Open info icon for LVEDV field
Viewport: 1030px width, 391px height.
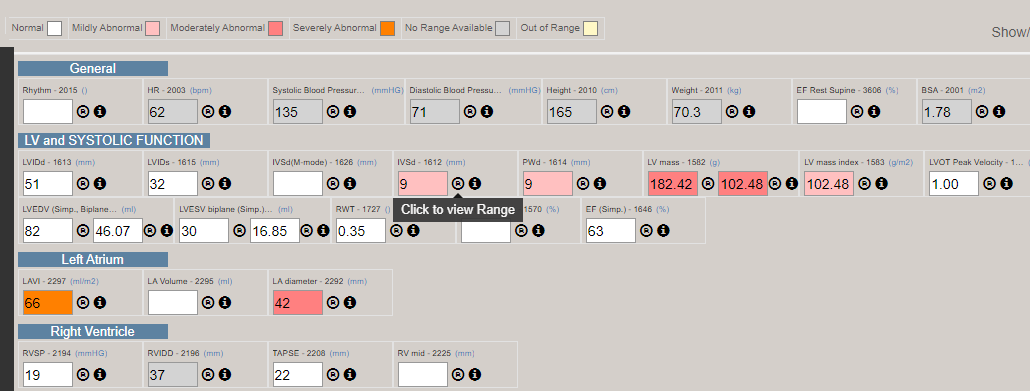coord(167,231)
